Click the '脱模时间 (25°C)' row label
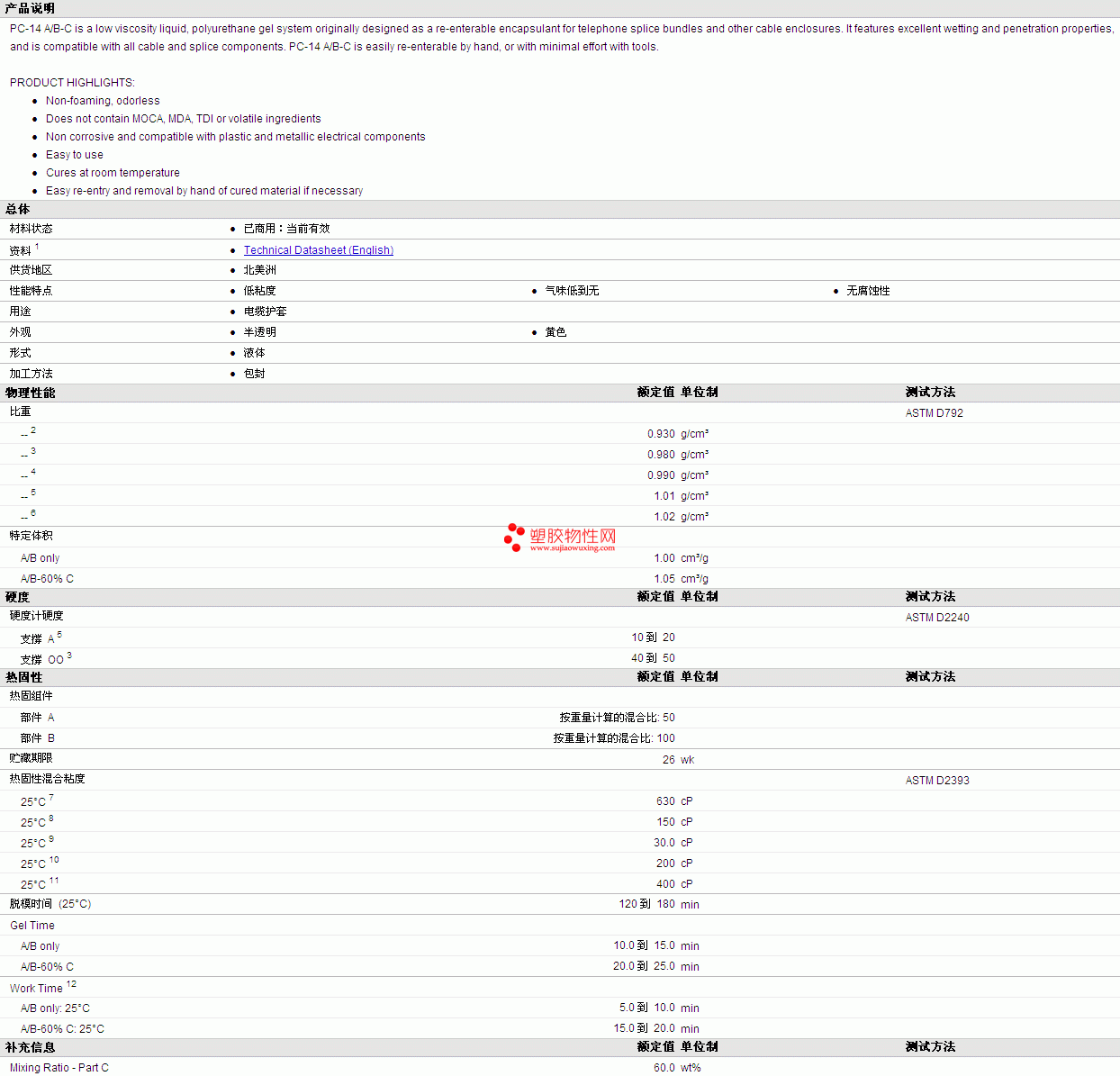Screen dimensions: 1120x1076 click(x=50, y=904)
